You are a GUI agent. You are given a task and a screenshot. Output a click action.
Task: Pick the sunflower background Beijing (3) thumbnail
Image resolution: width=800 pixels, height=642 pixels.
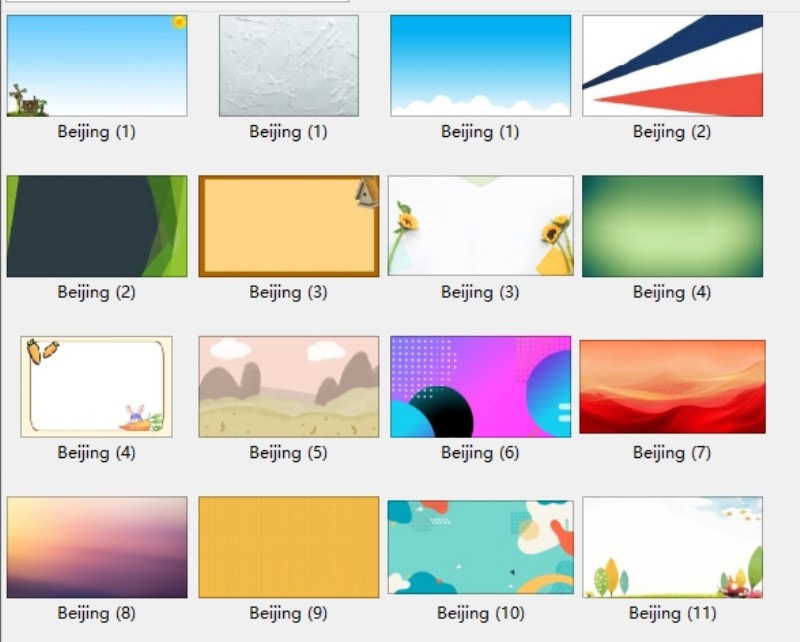click(481, 226)
